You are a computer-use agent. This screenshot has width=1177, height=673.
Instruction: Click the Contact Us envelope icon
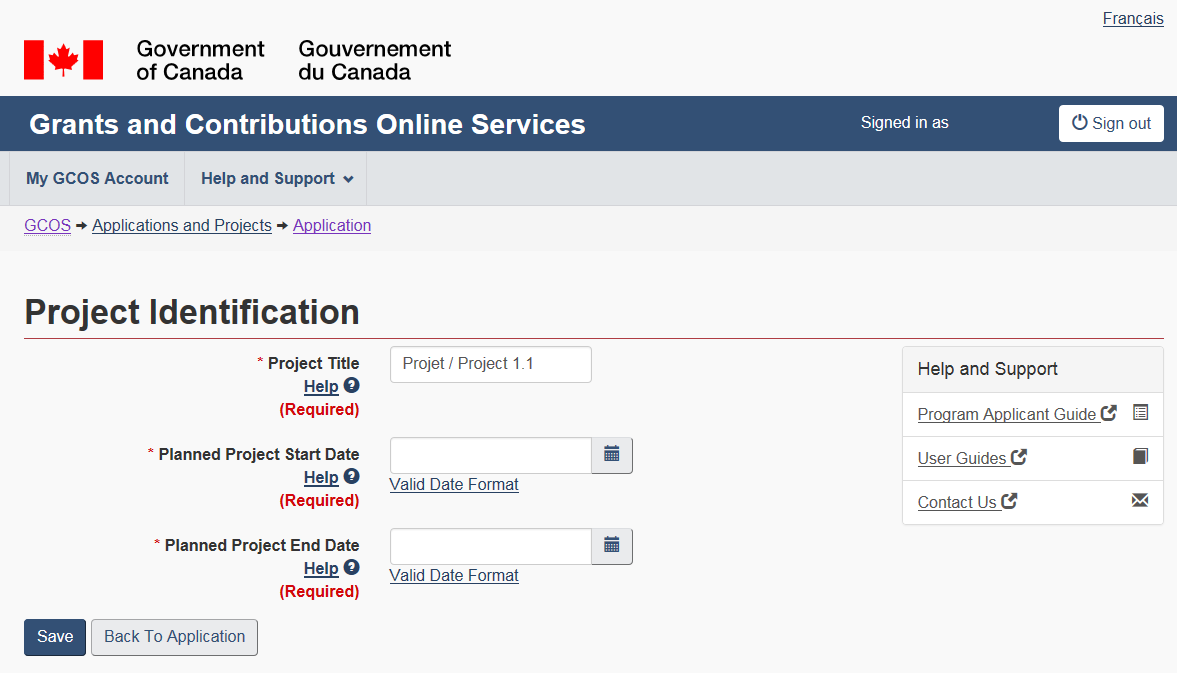pyautogui.click(x=1140, y=501)
